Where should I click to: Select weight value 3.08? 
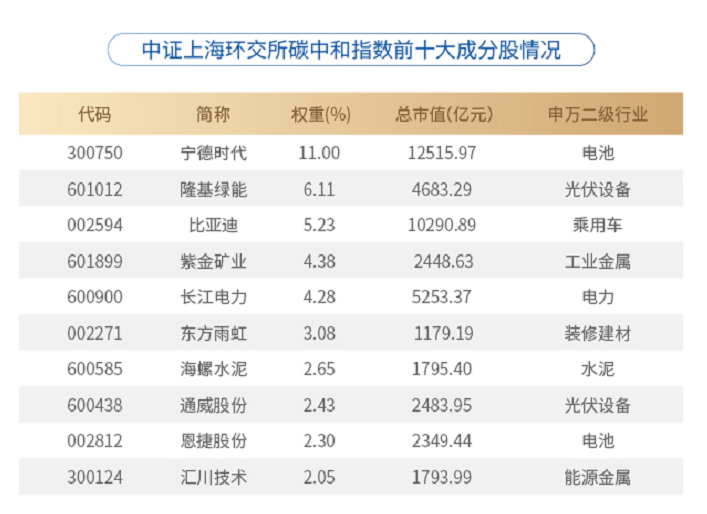click(x=319, y=334)
